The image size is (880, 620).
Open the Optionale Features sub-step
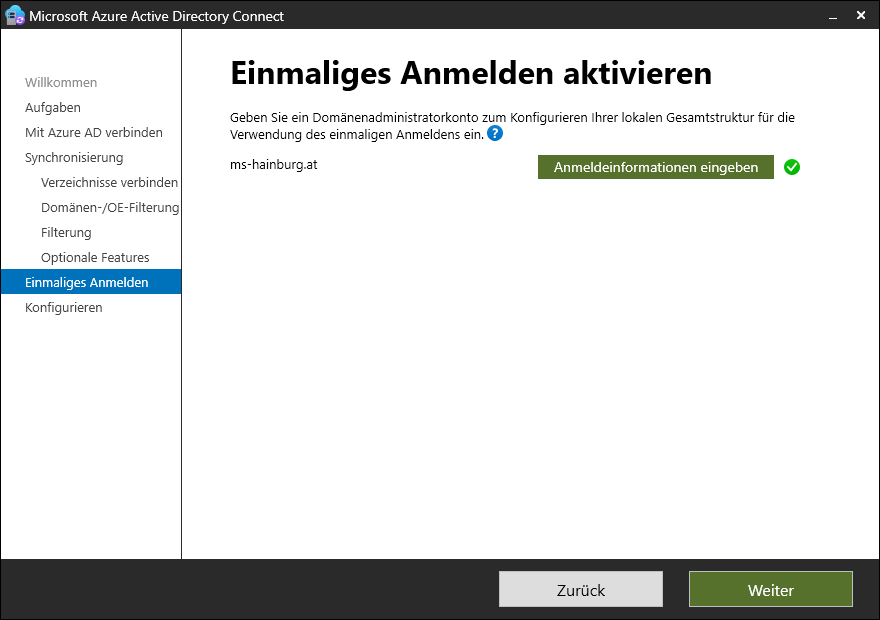pos(95,257)
